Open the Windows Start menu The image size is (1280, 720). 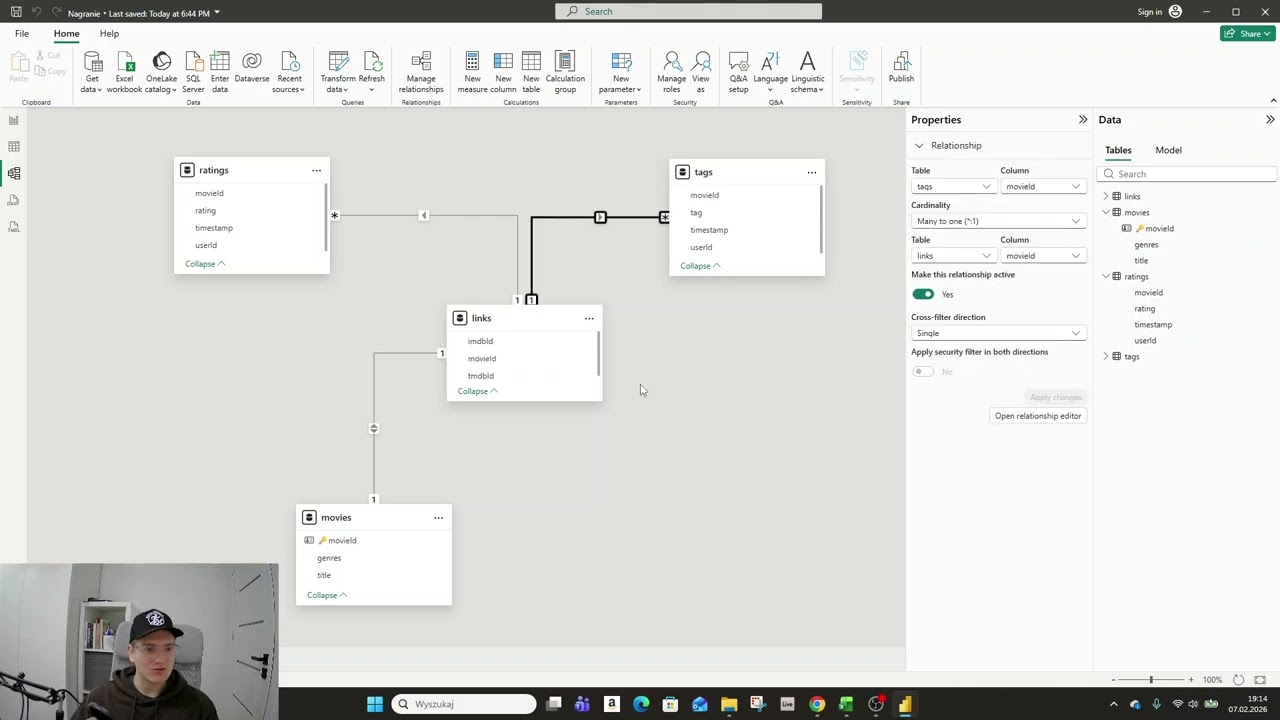click(374, 704)
